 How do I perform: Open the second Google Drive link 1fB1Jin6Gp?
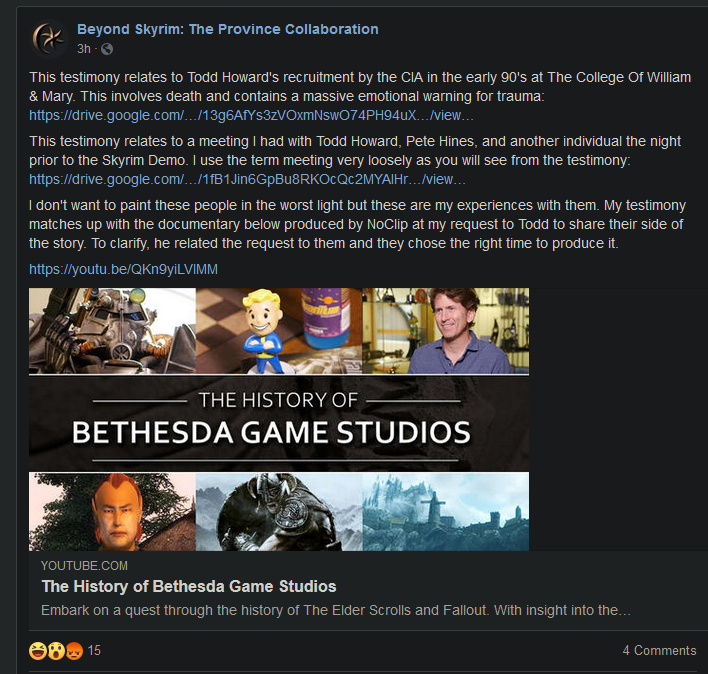click(247, 180)
